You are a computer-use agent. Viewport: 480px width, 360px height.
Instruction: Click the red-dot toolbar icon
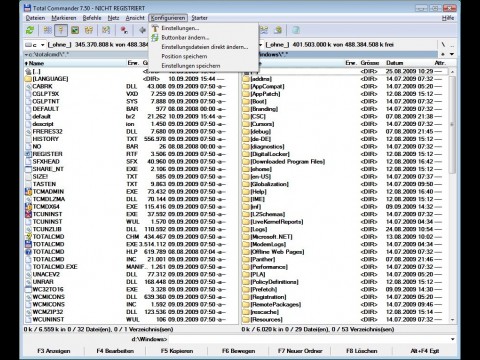pyautogui.click(x=124, y=30)
